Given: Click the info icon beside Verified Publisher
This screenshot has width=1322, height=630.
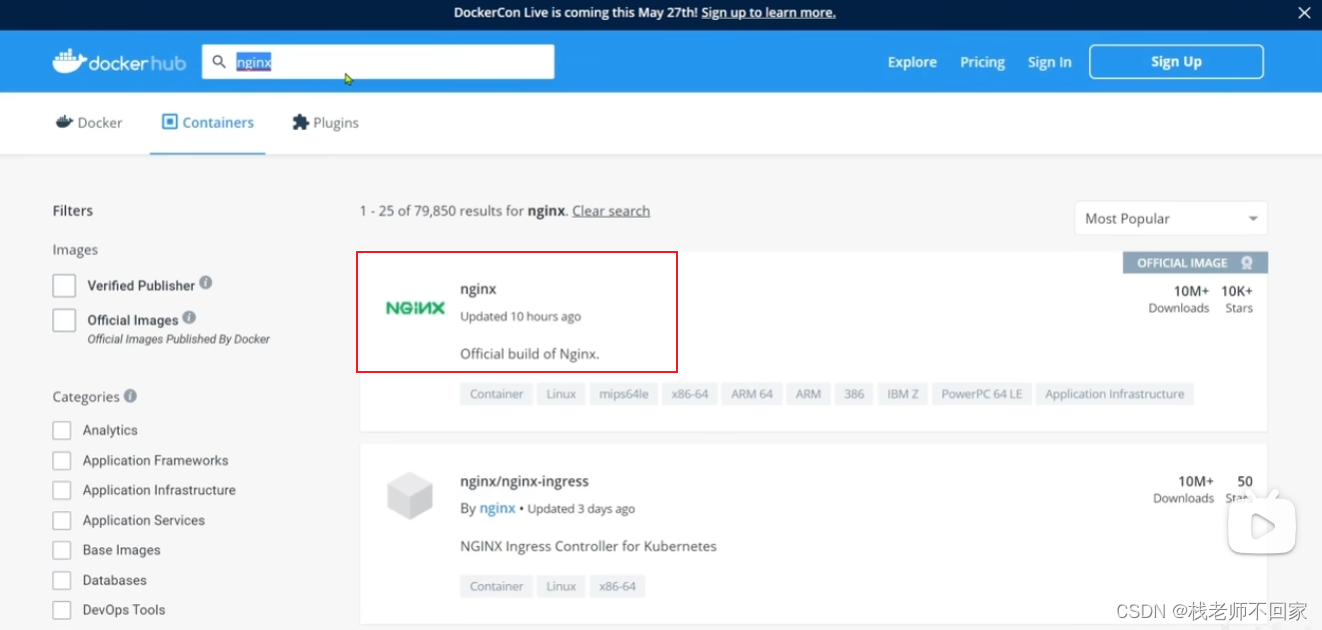Looking at the screenshot, I should [x=206, y=283].
